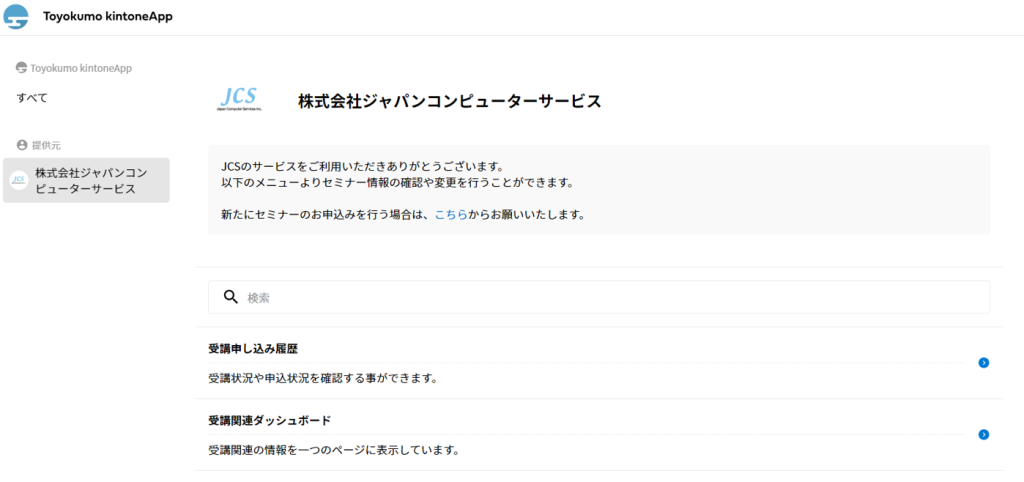
Task: Open the こちら seminar application link
Action: click(451, 214)
